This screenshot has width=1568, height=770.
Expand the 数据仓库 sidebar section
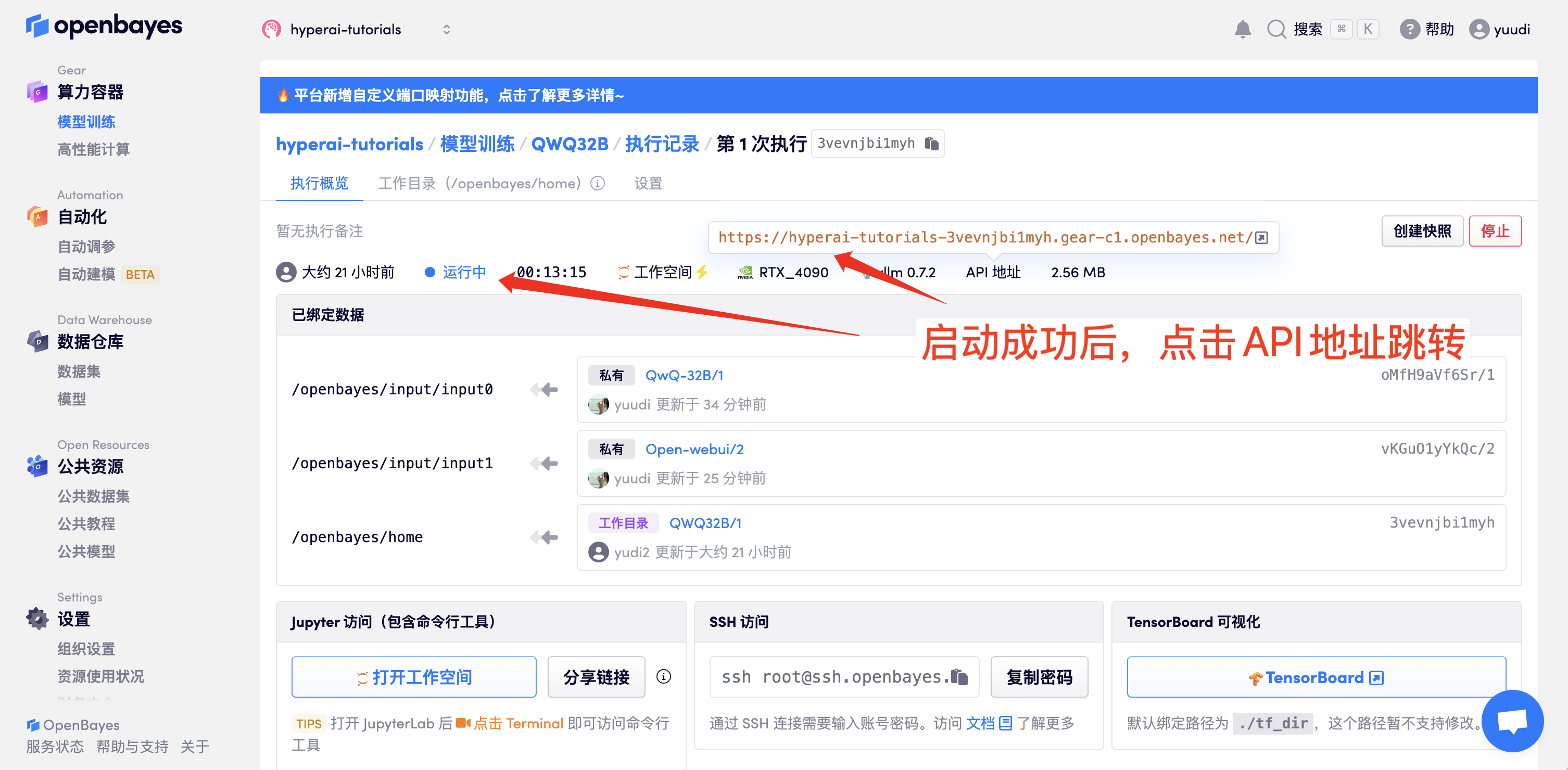coord(90,342)
